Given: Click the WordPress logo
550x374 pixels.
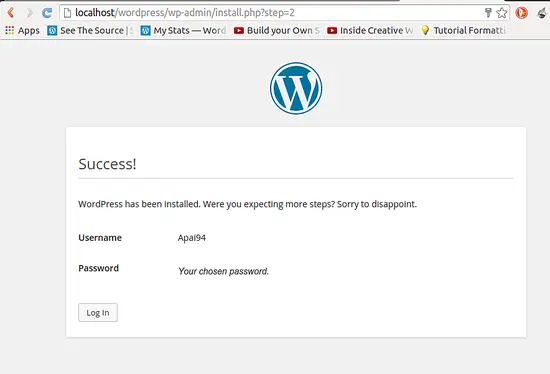Looking at the screenshot, I should [296, 88].
